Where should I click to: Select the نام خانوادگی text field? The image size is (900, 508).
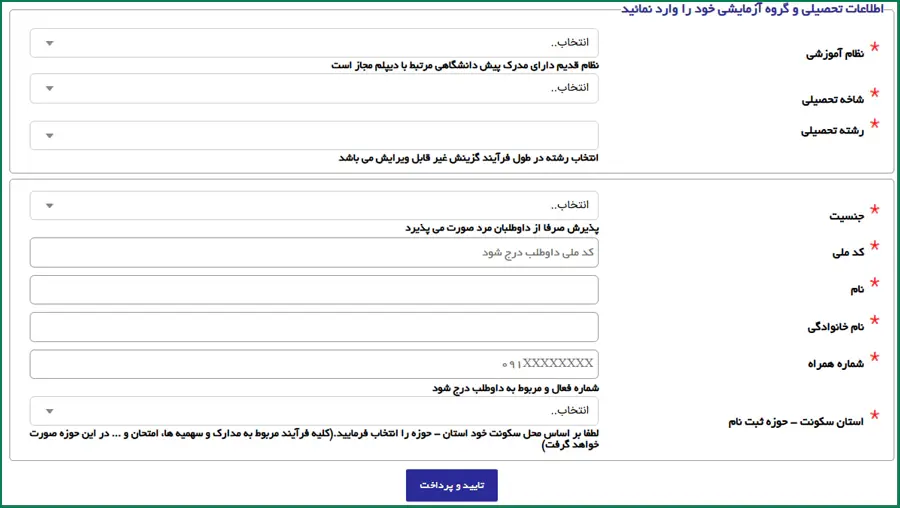pos(314,327)
